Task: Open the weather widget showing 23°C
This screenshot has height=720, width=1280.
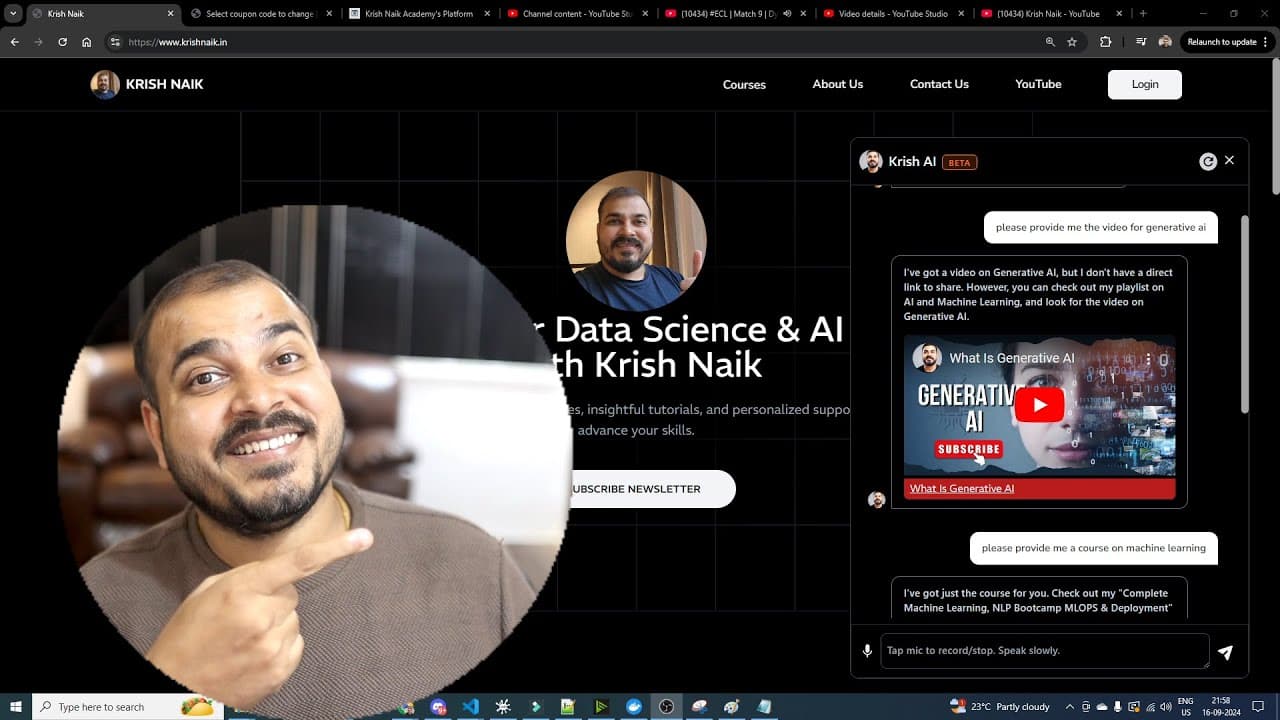Action: [x=1000, y=706]
